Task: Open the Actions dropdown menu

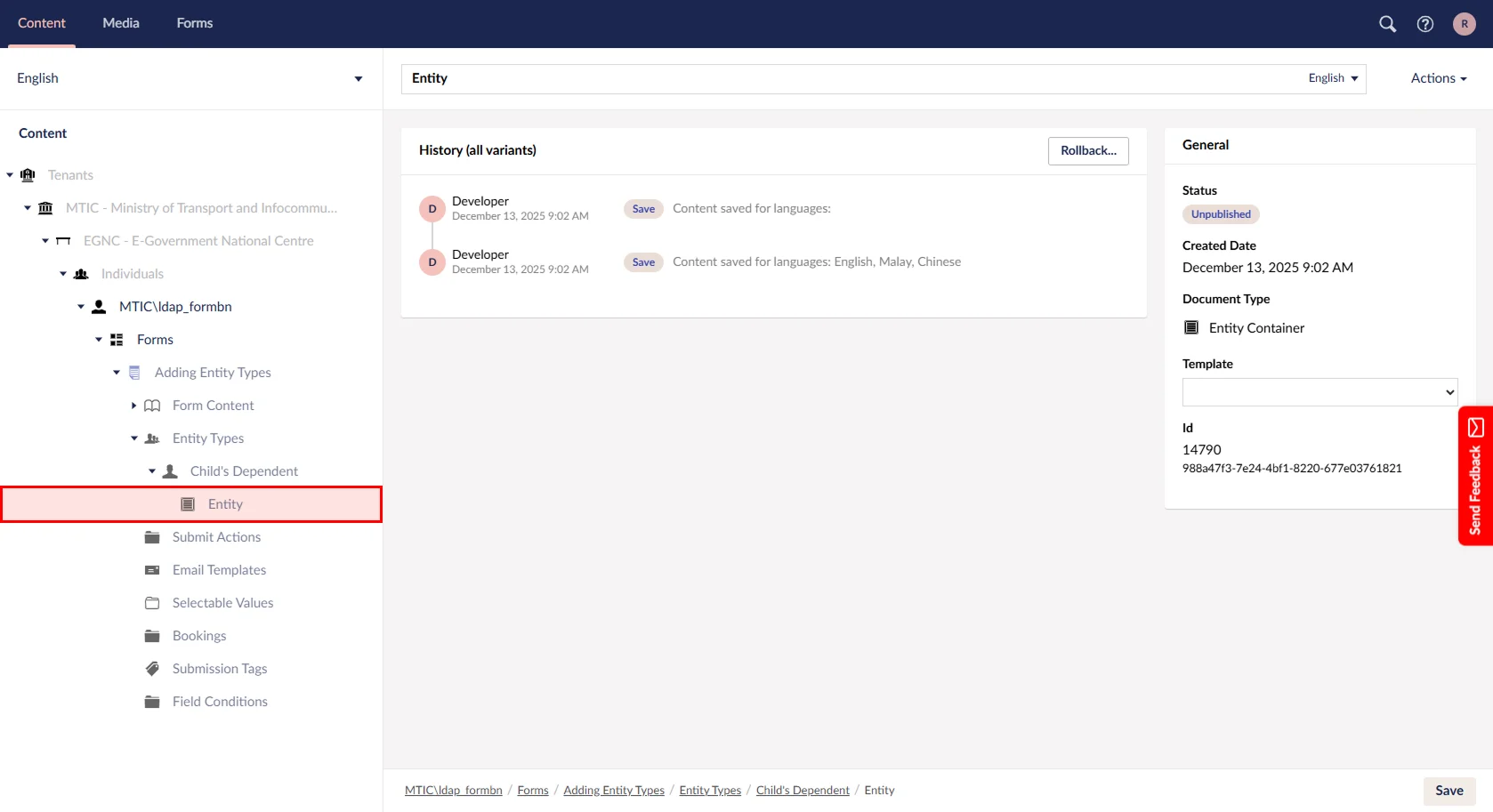Action: tap(1438, 78)
